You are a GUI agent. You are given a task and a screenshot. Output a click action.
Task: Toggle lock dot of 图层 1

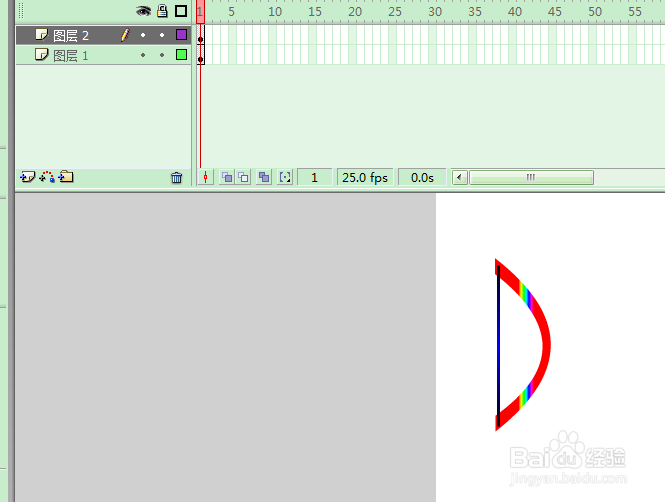162,55
